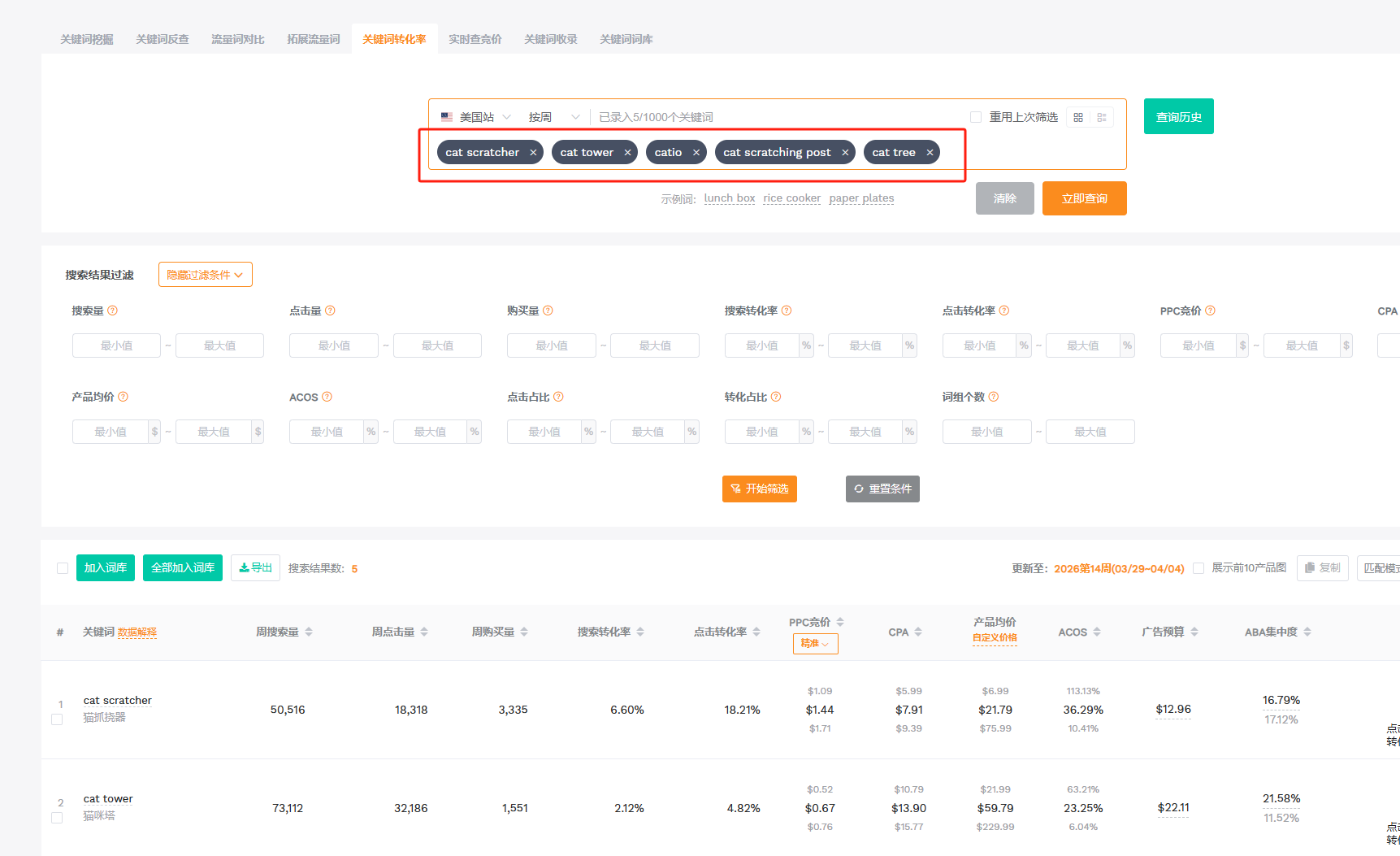Enable 重用上次筛选 checkbox

(x=976, y=117)
